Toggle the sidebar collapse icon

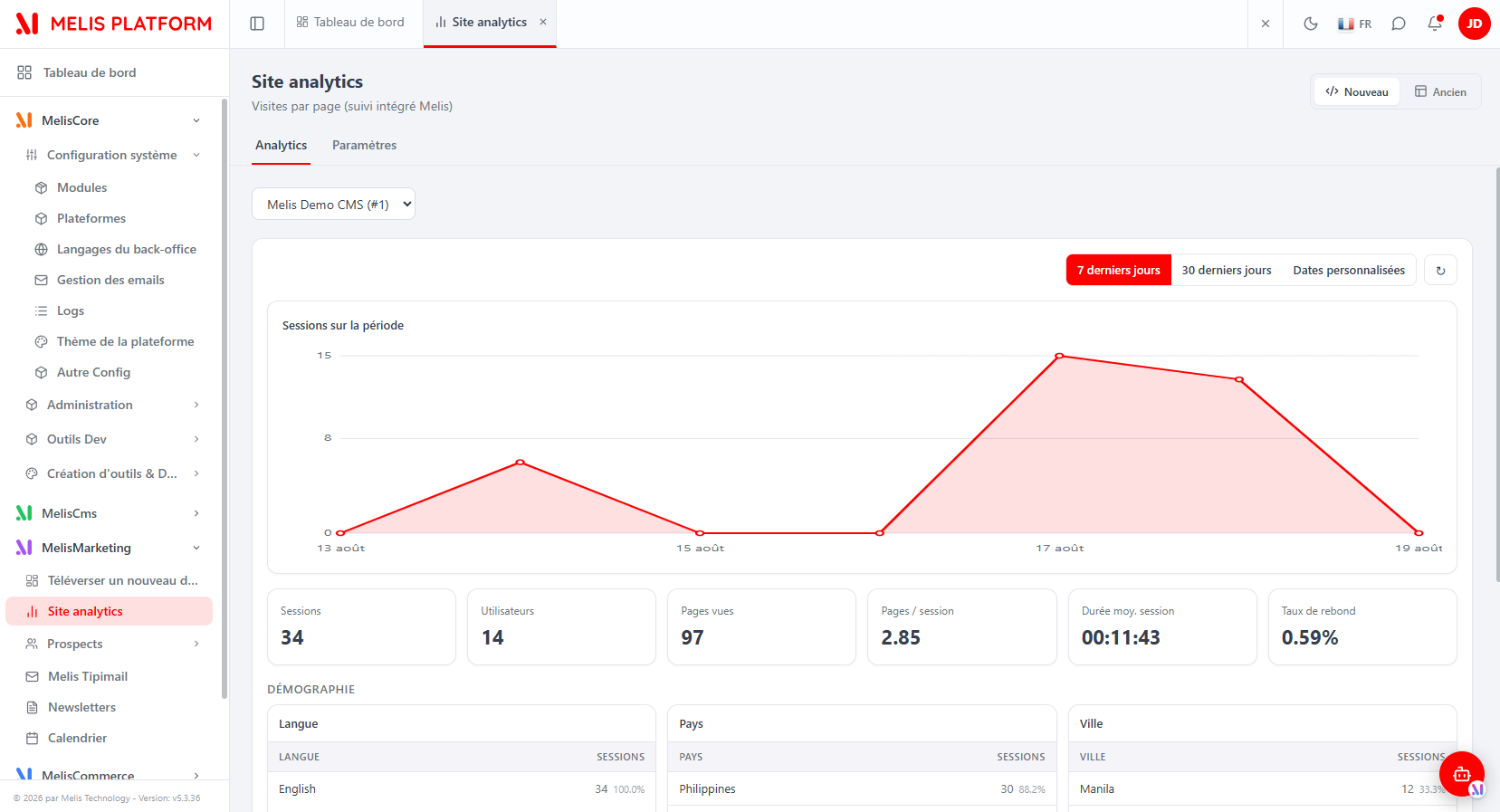257,24
